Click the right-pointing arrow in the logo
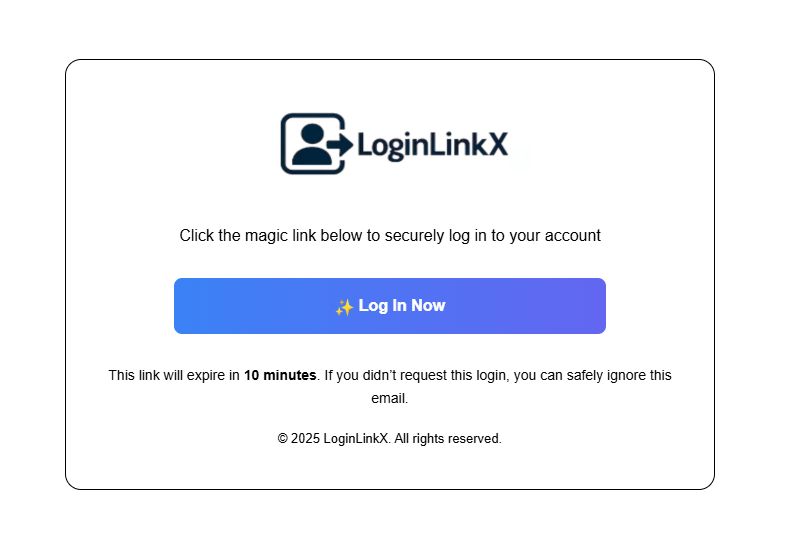 click(x=341, y=144)
